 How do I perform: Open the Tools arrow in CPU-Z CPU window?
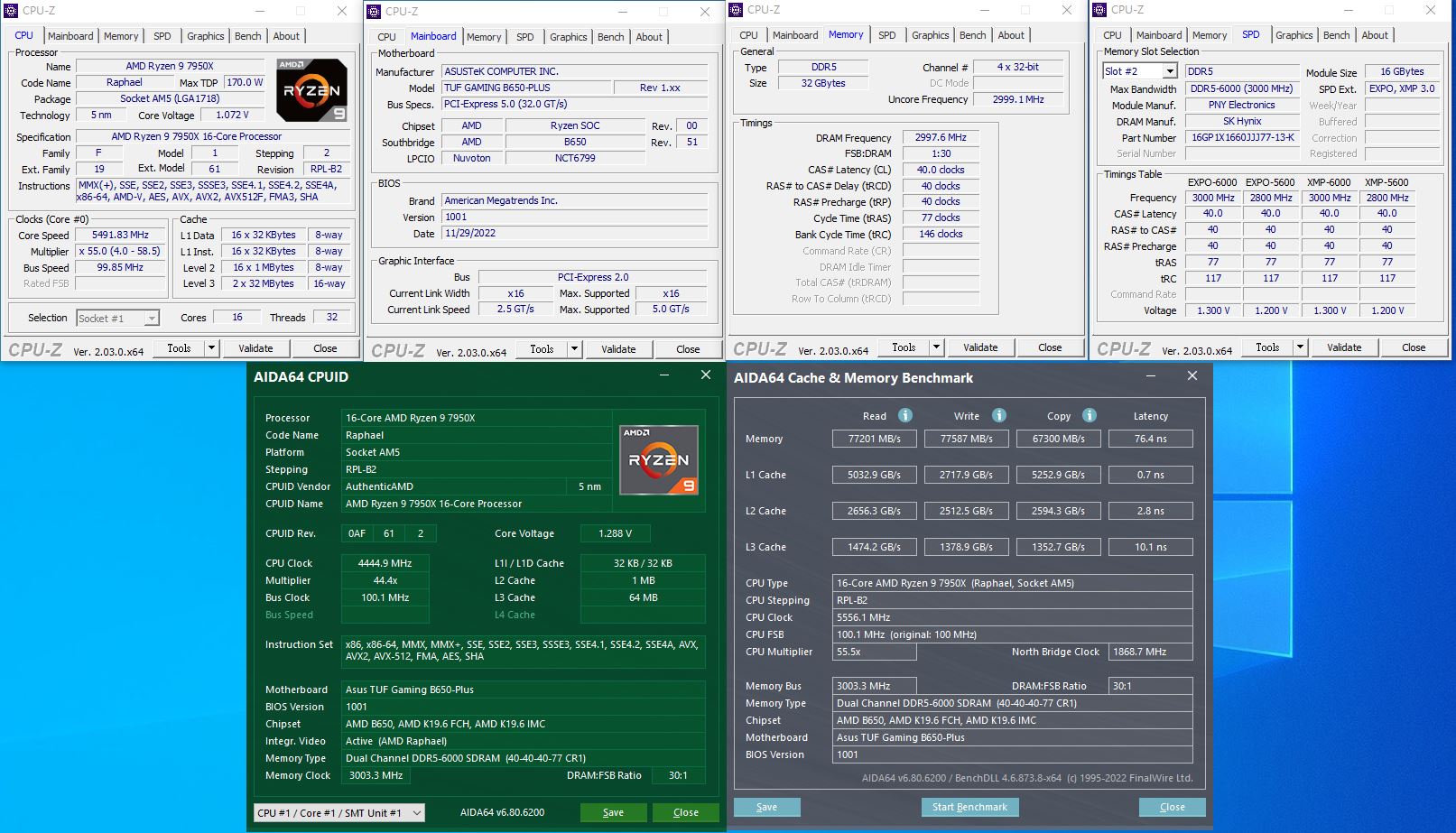coord(211,347)
